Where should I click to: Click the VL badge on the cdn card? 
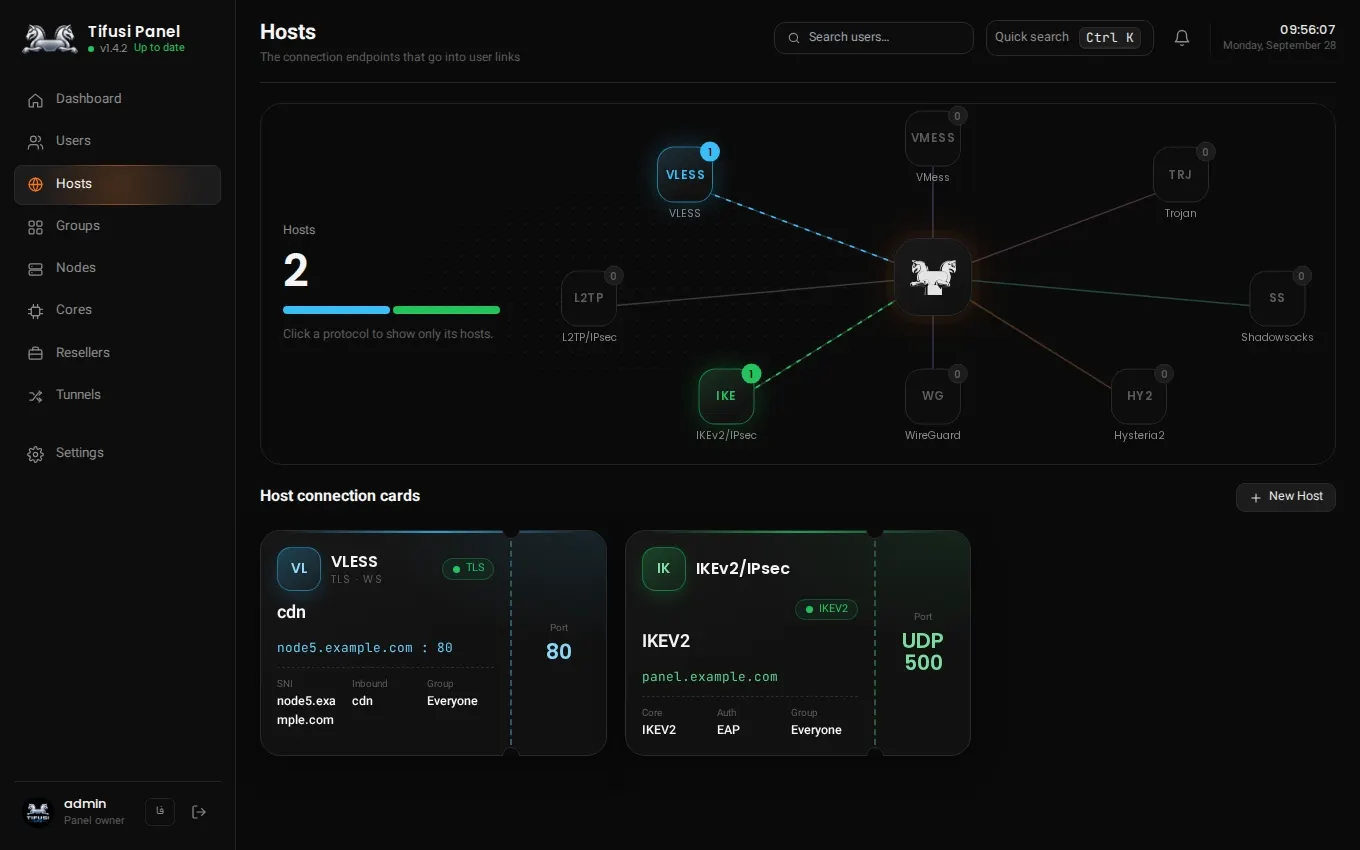(x=299, y=569)
